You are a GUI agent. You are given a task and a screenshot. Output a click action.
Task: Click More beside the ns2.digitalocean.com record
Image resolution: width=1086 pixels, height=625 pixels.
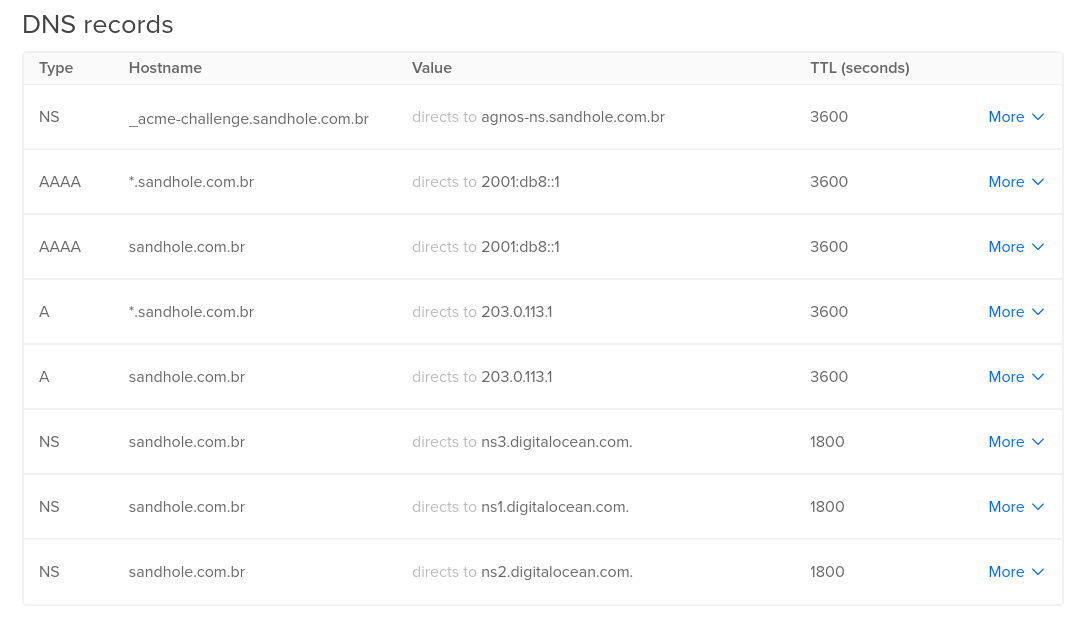[x=1006, y=572]
